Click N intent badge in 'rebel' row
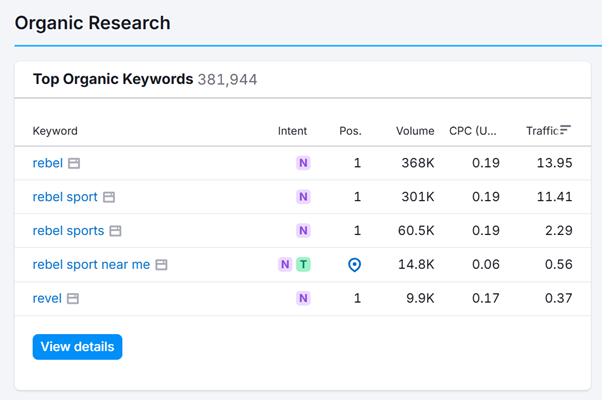602x400 pixels. click(x=303, y=163)
